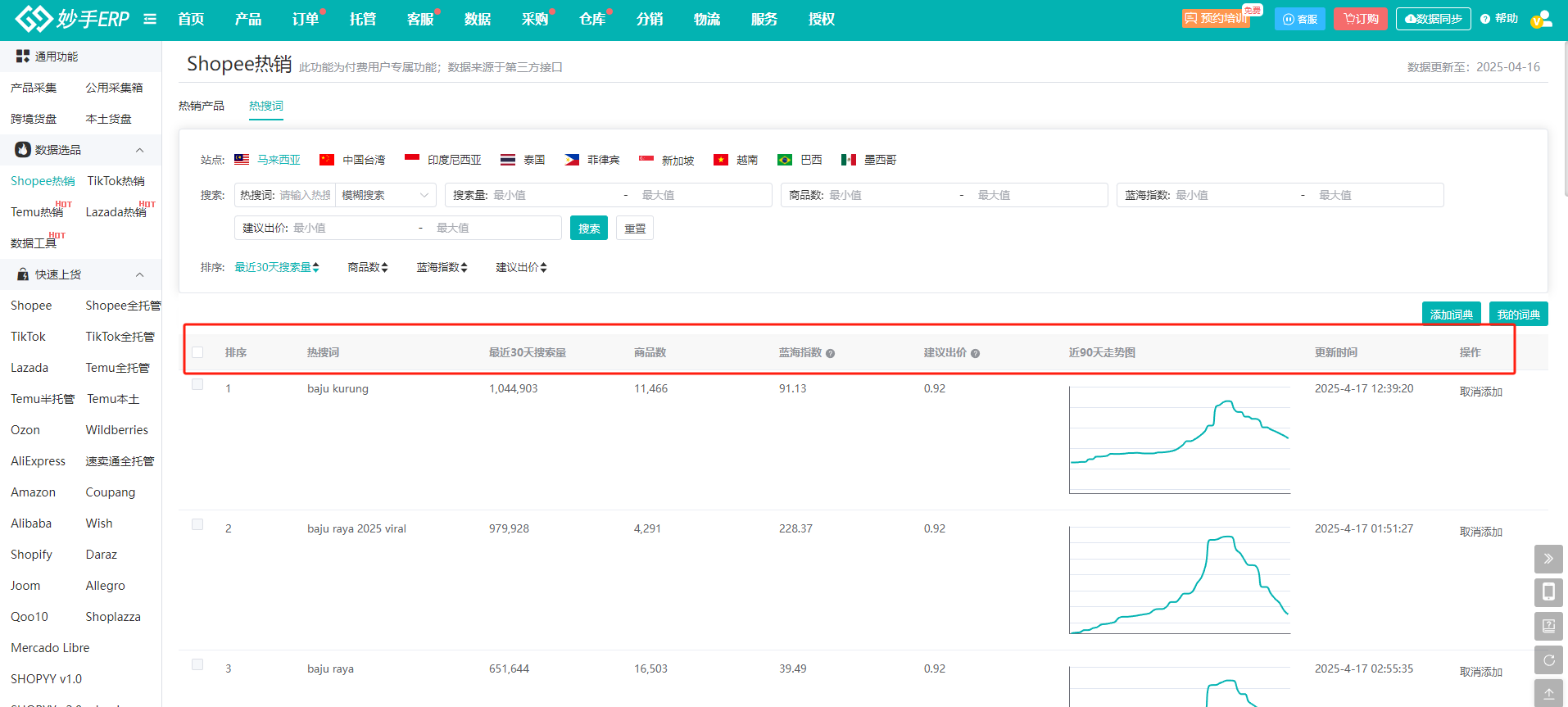The height and width of the screenshot is (707, 1568).
Task: Click the 搜索 button
Action: pyautogui.click(x=589, y=228)
